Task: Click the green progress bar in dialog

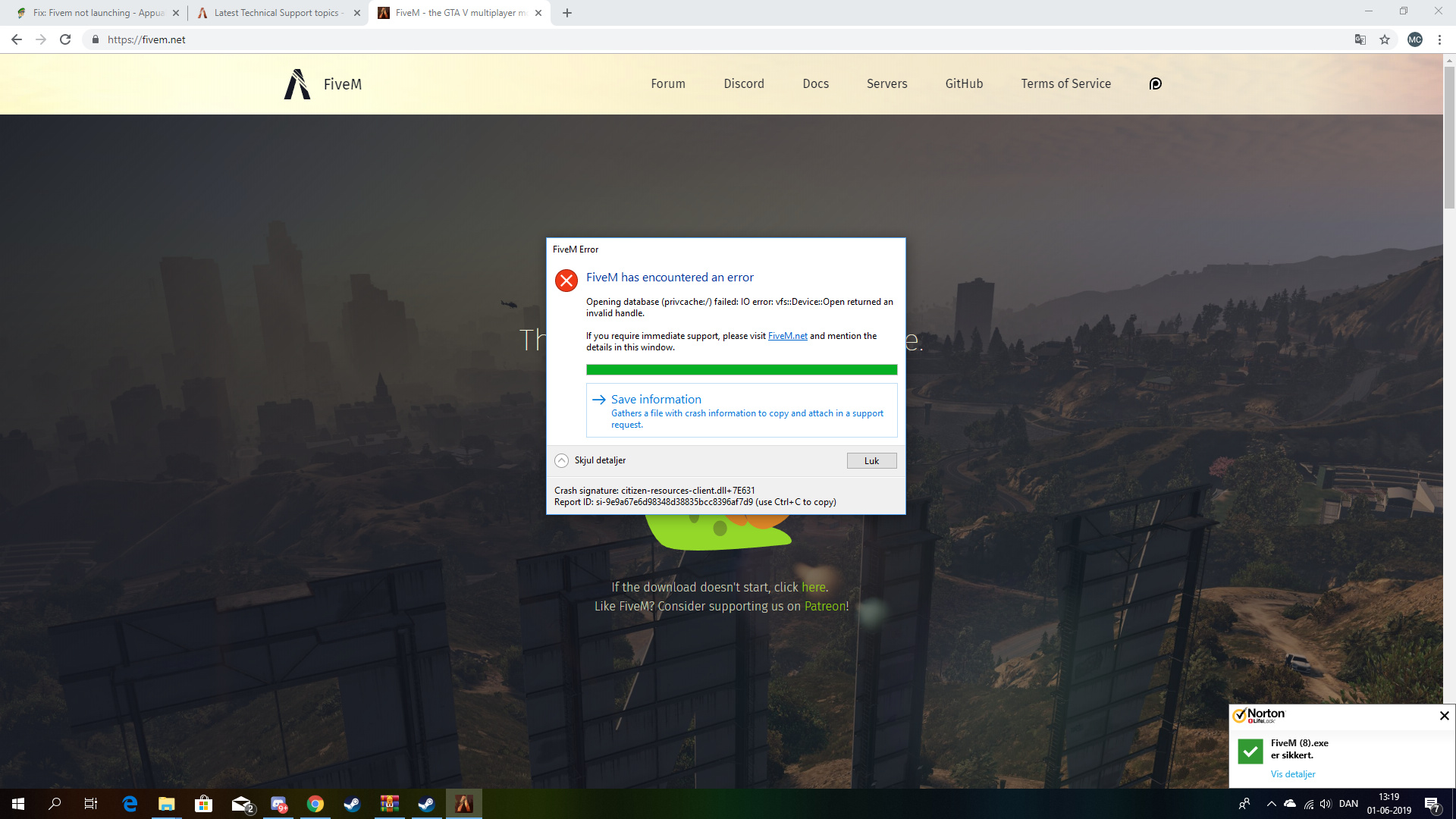Action: pos(741,370)
